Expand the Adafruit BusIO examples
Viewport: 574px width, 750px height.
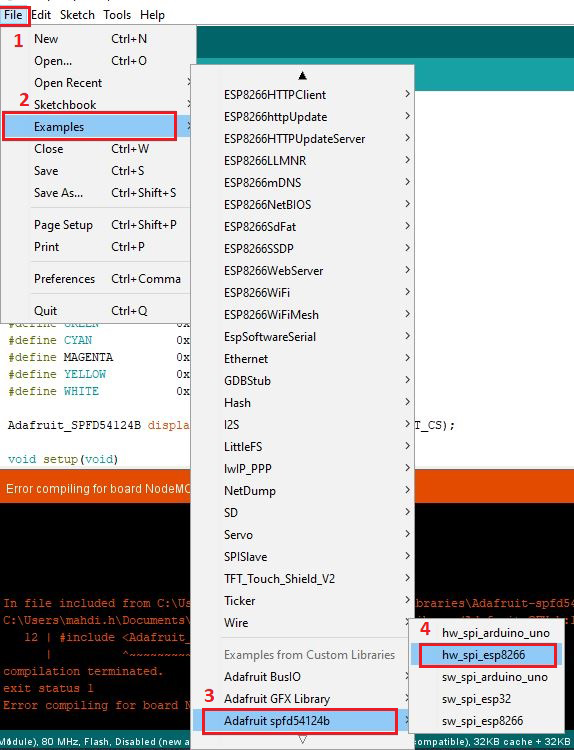302,677
